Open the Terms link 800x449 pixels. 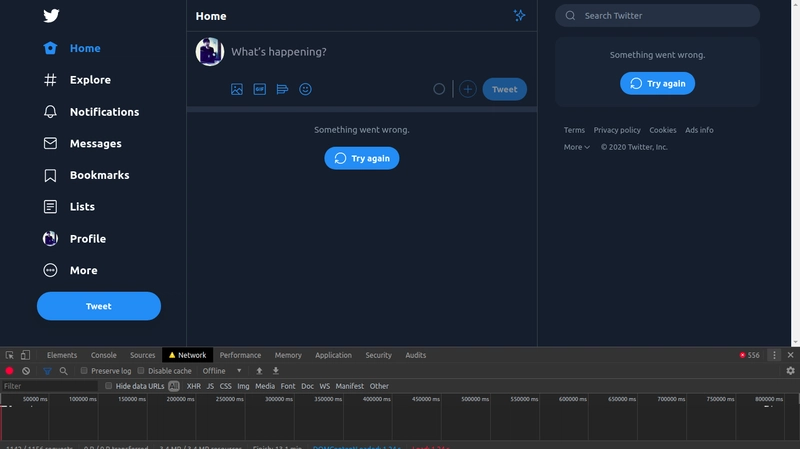point(574,130)
